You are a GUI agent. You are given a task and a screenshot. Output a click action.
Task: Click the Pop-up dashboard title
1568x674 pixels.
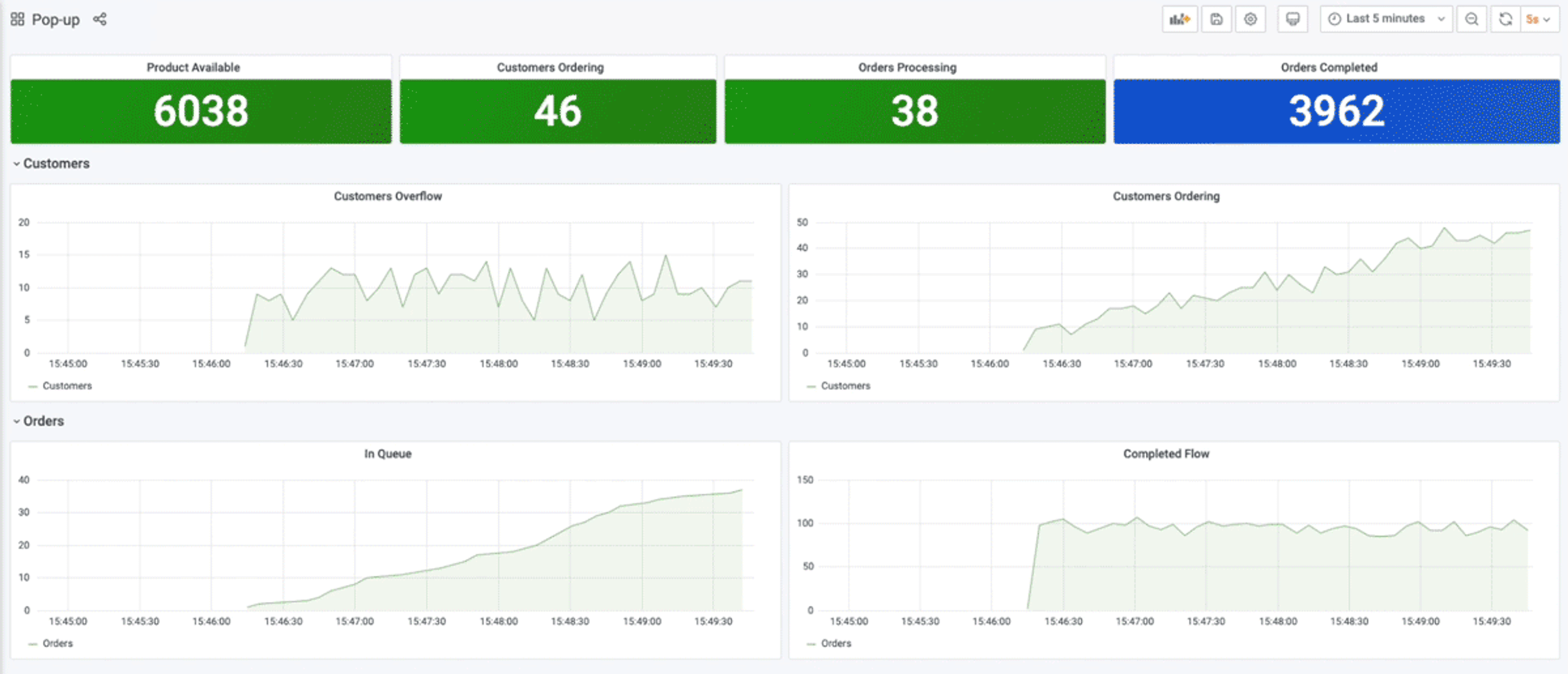coord(56,20)
